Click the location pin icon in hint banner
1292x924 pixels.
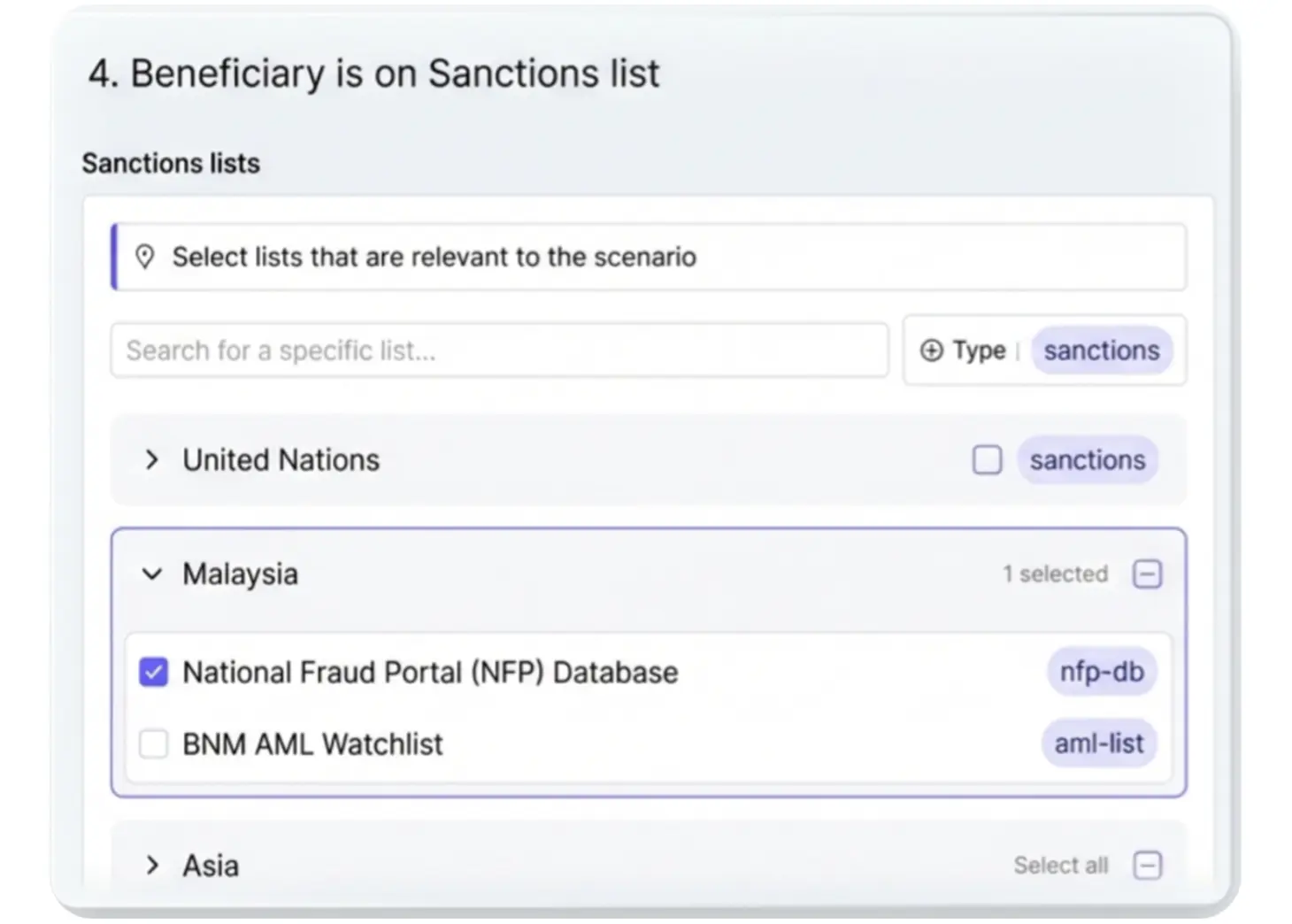145,257
